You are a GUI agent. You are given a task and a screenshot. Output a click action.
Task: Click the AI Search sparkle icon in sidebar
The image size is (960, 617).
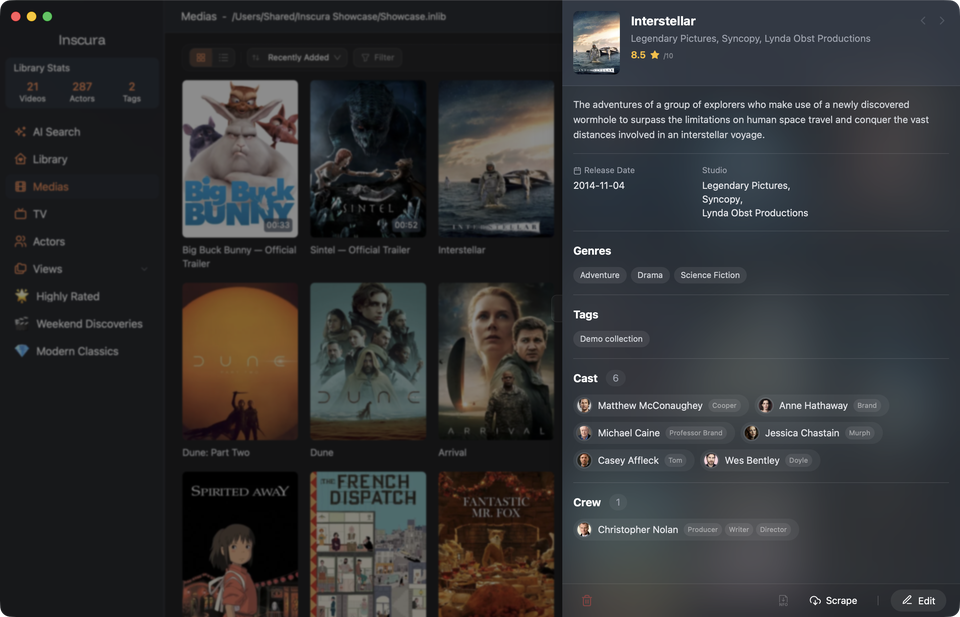pos(20,132)
